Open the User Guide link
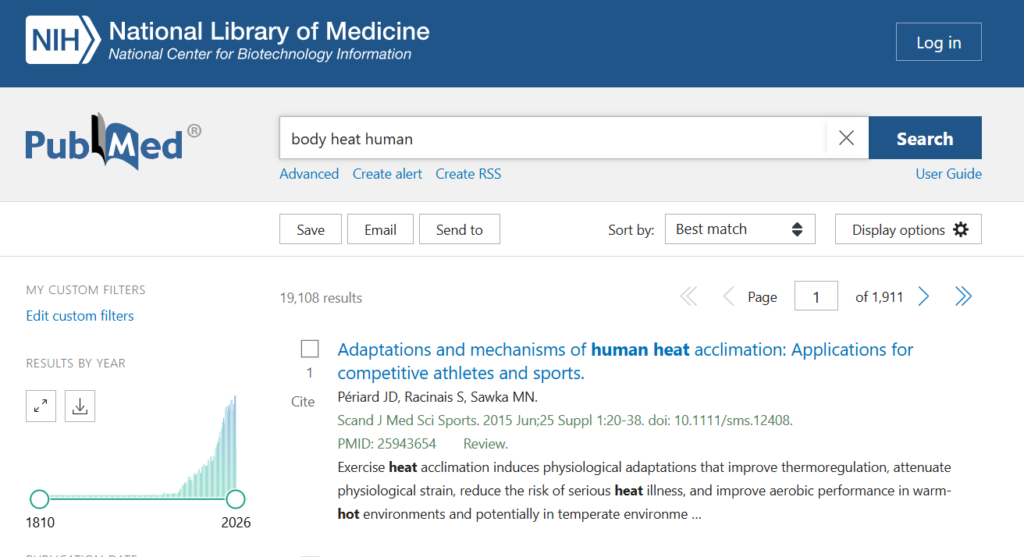 click(x=948, y=174)
